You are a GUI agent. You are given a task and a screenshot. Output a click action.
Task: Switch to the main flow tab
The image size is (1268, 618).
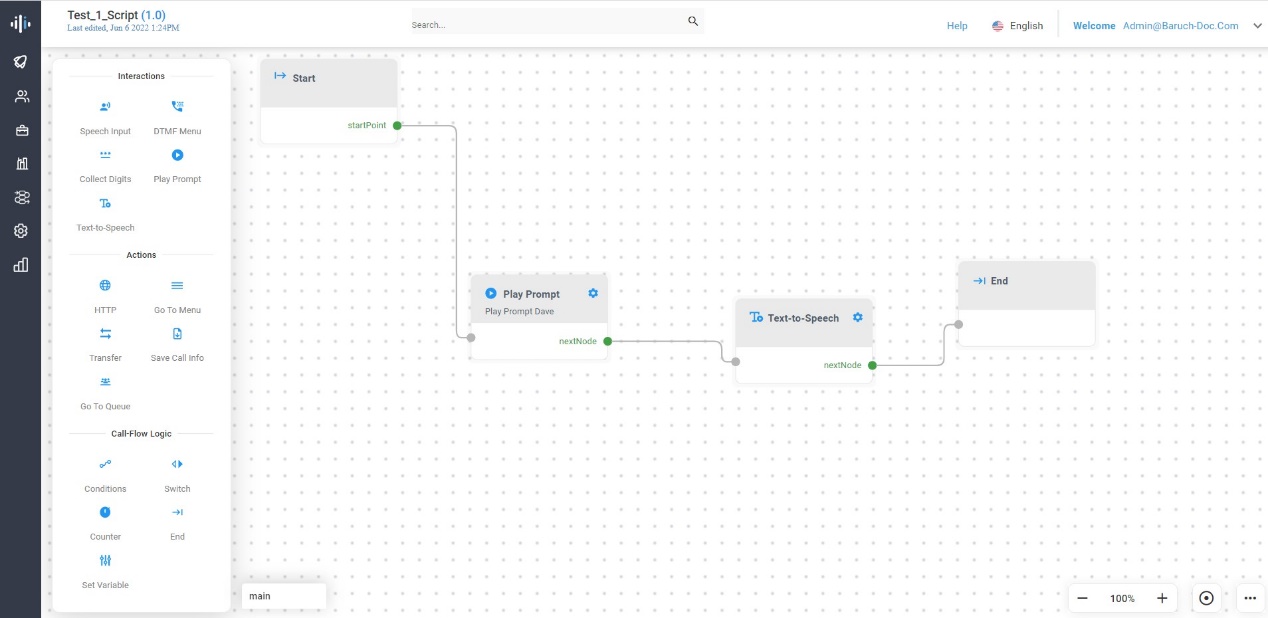point(284,596)
